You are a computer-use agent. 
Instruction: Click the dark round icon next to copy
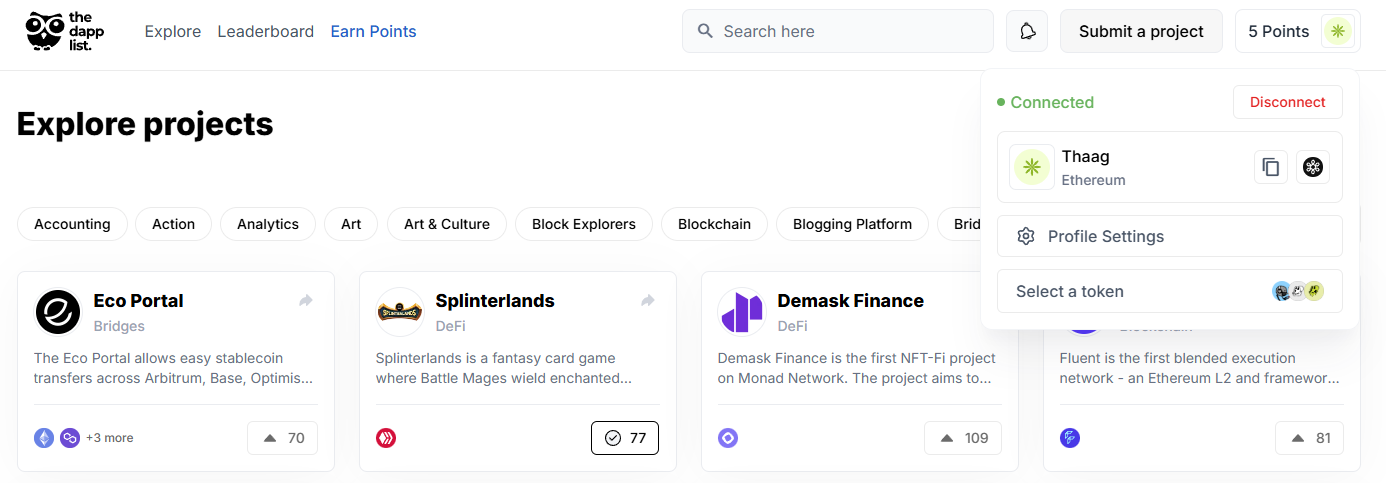click(x=1313, y=167)
